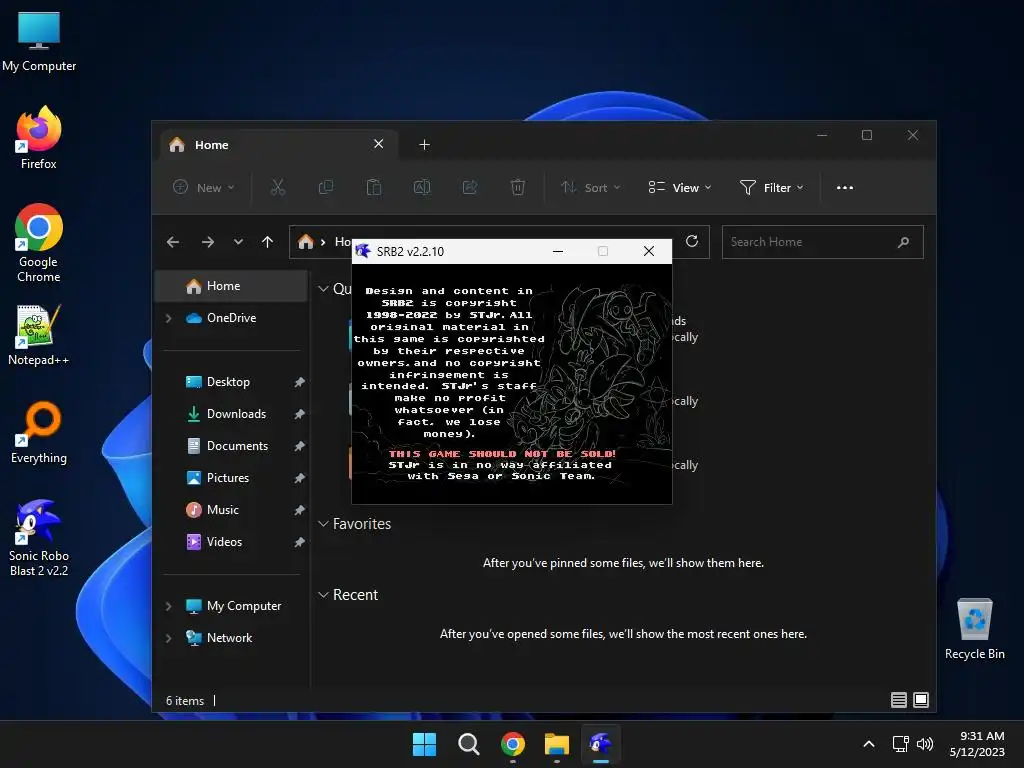This screenshot has width=1024, height=768.
Task: Open the Windows Start menu
Action: click(x=424, y=744)
